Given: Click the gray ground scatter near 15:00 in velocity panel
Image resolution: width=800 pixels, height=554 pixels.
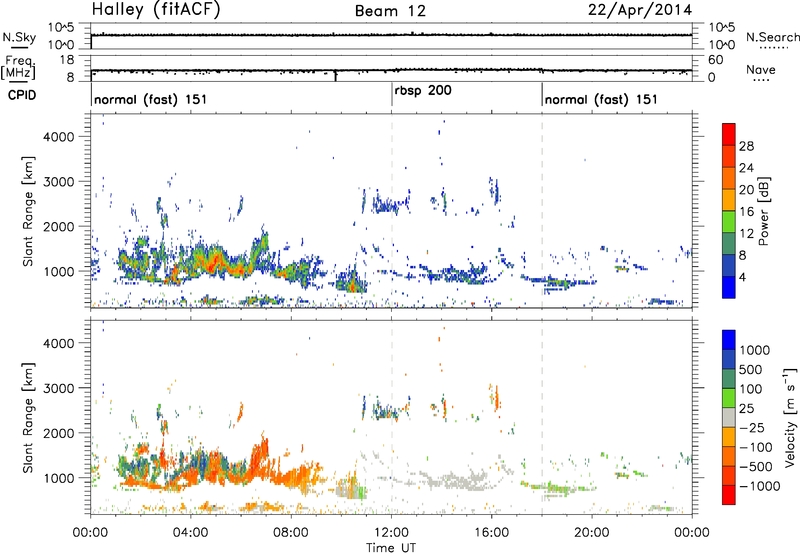Looking at the screenshot, I should 457,481.
